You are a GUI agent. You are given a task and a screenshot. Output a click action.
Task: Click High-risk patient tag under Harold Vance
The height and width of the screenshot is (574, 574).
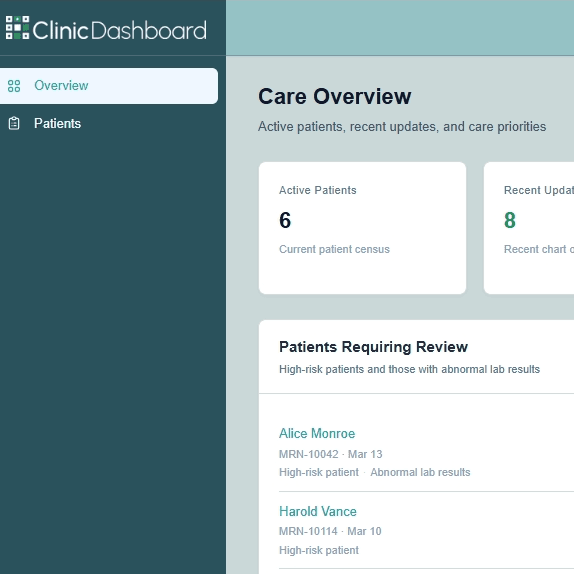coord(319,550)
